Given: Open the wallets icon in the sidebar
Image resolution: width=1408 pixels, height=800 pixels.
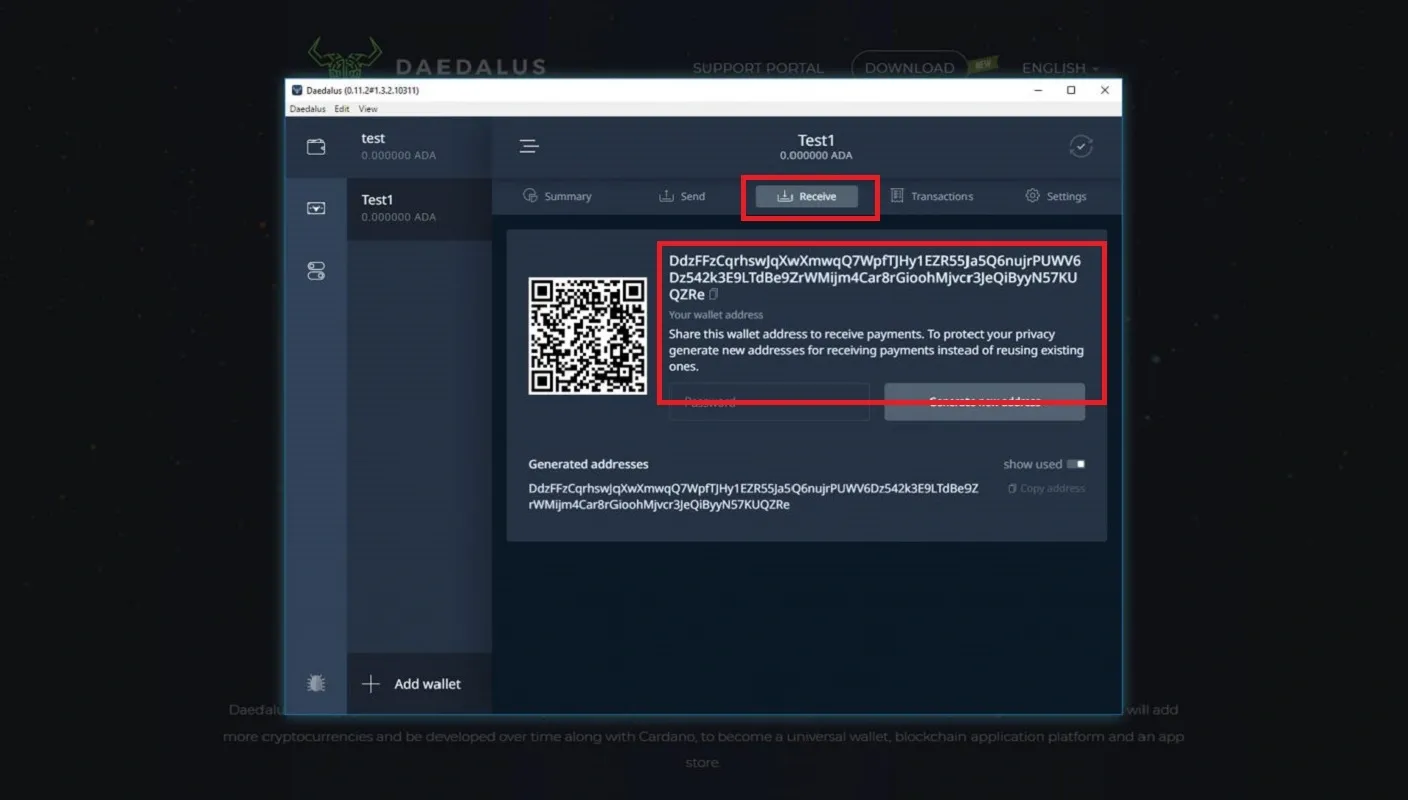Looking at the screenshot, I should (316, 147).
